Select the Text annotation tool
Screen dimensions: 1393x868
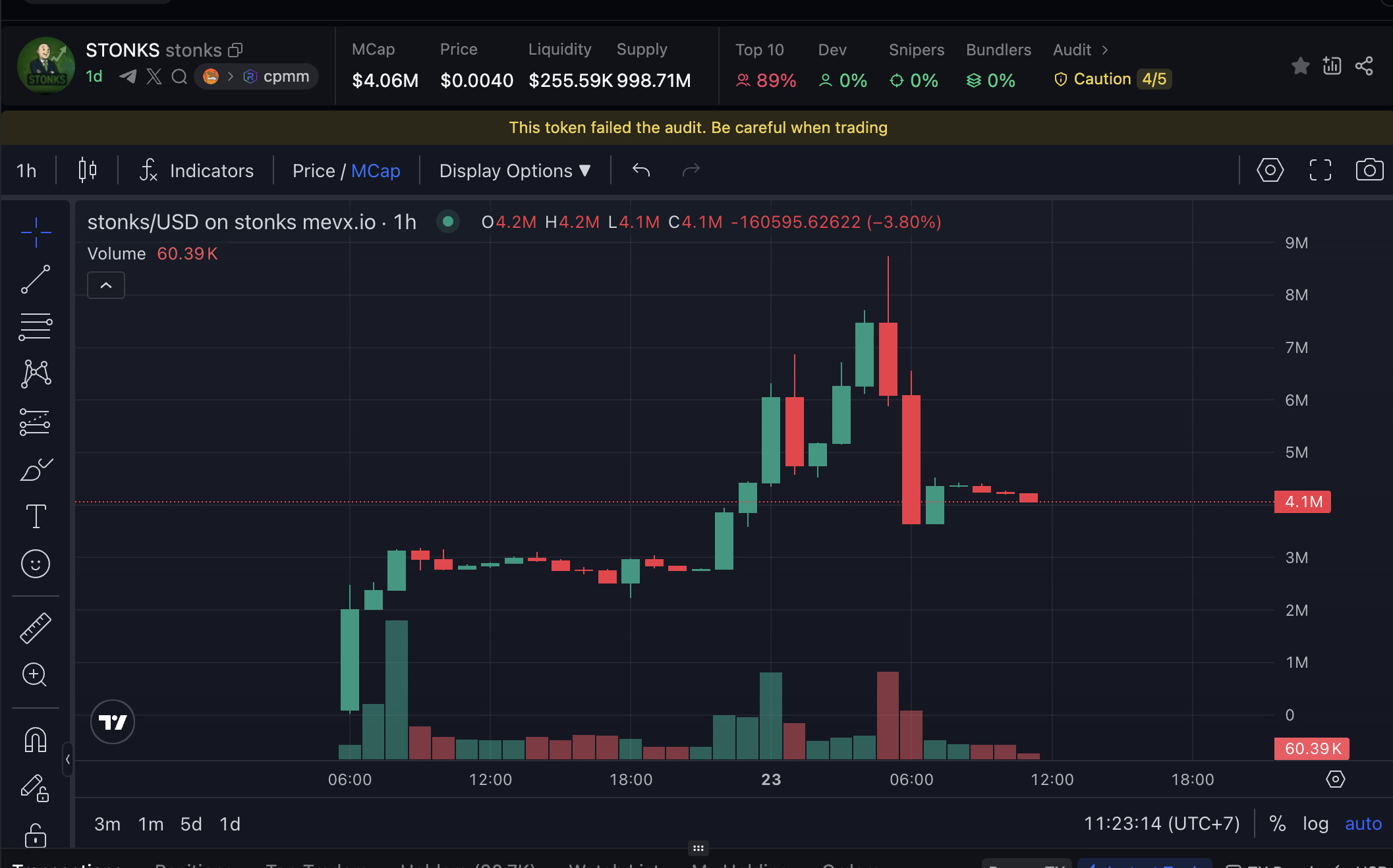(x=36, y=516)
